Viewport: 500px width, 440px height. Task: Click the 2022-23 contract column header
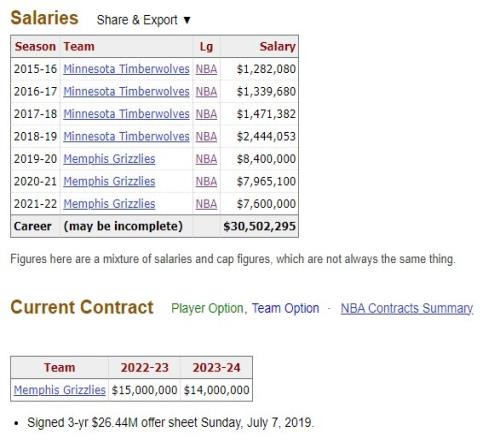[144, 368]
